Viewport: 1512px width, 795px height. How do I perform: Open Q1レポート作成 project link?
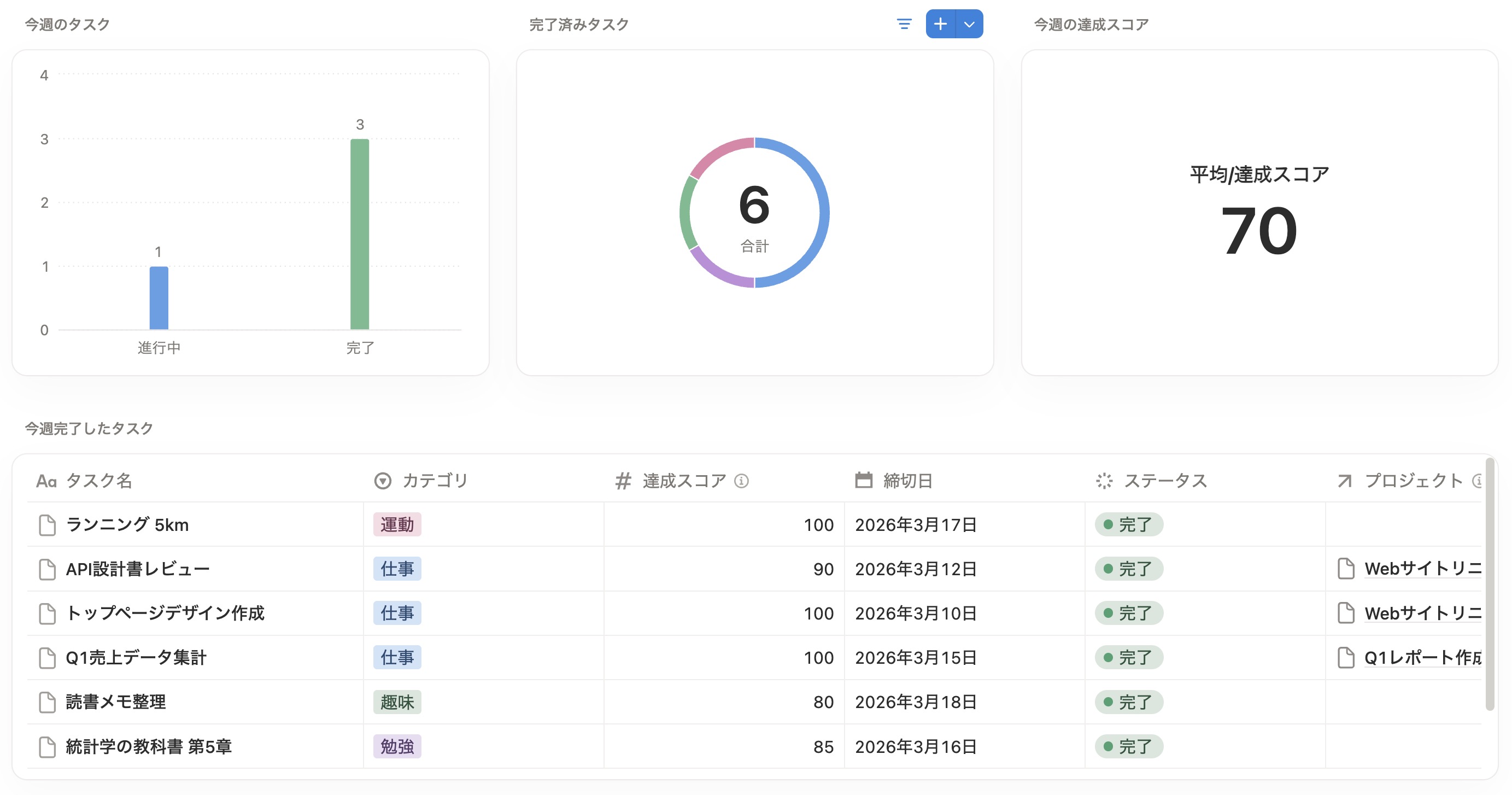point(1422,658)
